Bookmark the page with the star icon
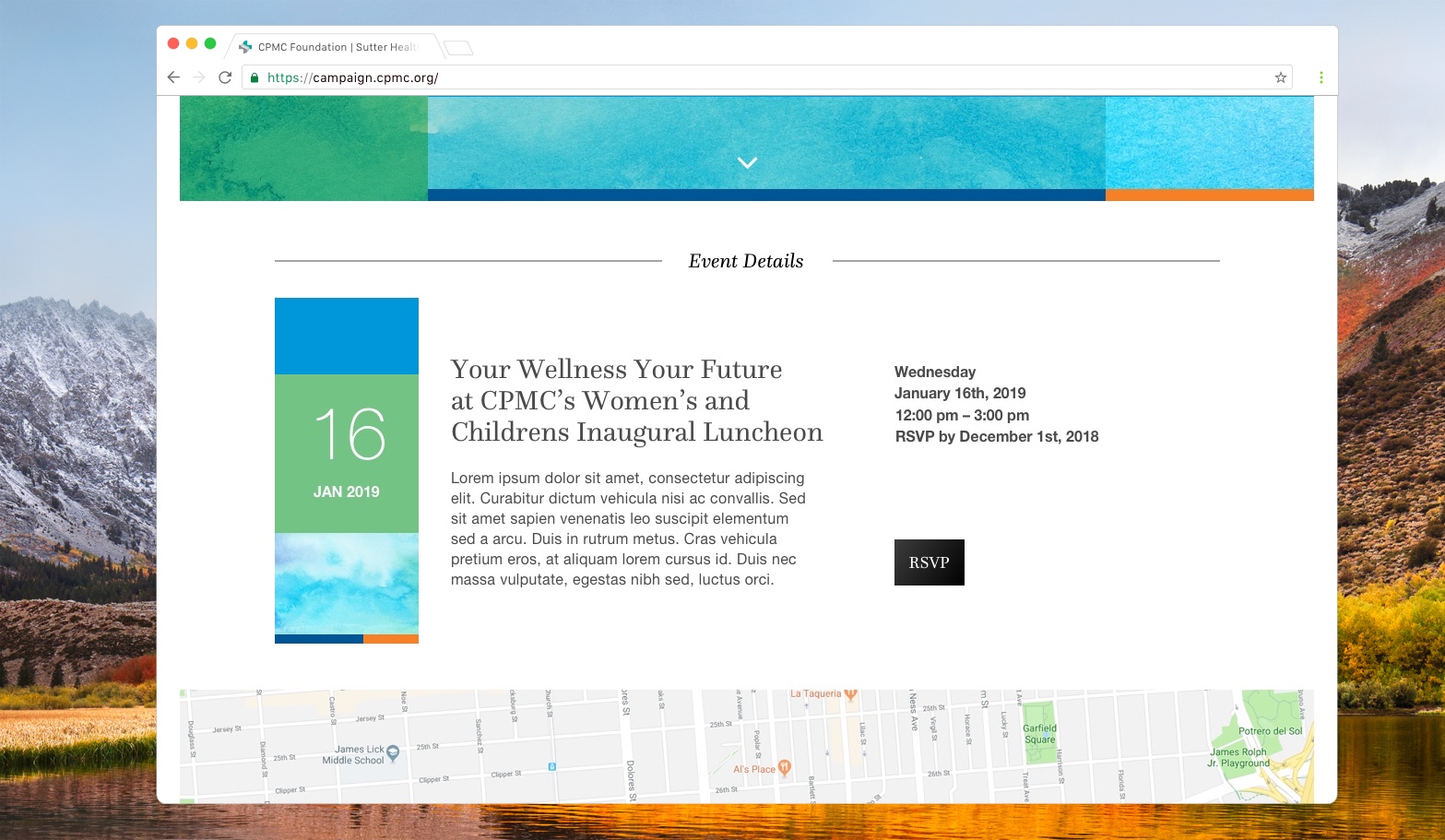This screenshot has height=840, width=1445. (1281, 77)
